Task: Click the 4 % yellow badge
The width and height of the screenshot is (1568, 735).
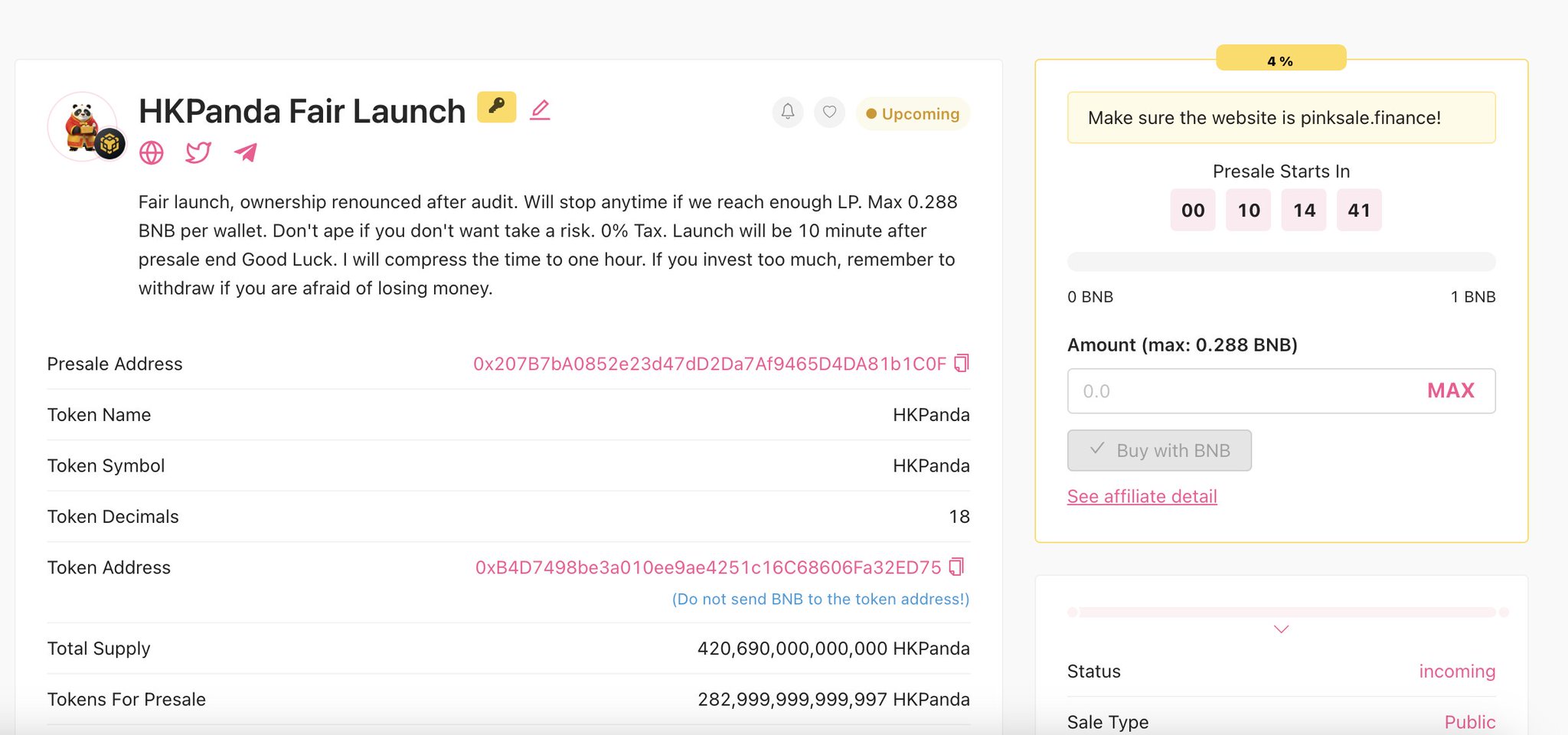Action: [x=1281, y=58]
